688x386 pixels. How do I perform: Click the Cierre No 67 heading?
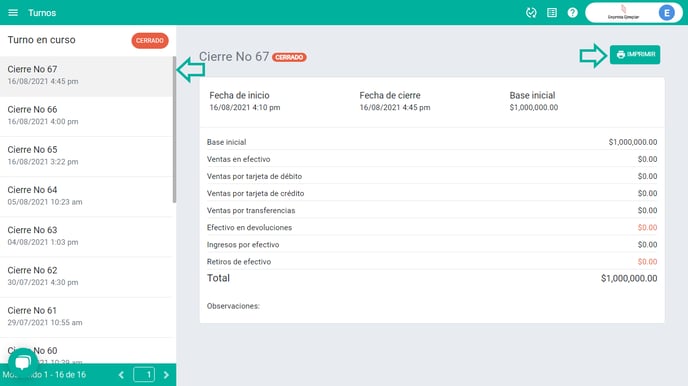pyautogui.click(x=234, y=57)
